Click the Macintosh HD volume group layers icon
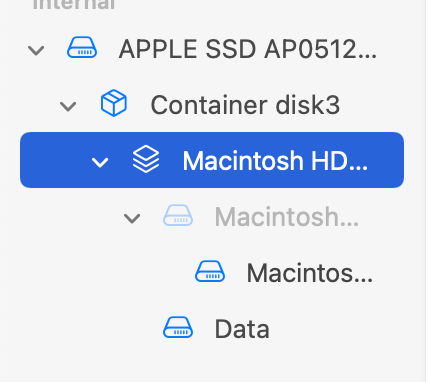Viewport: 428px width, 382px height. tap(146, 159)
